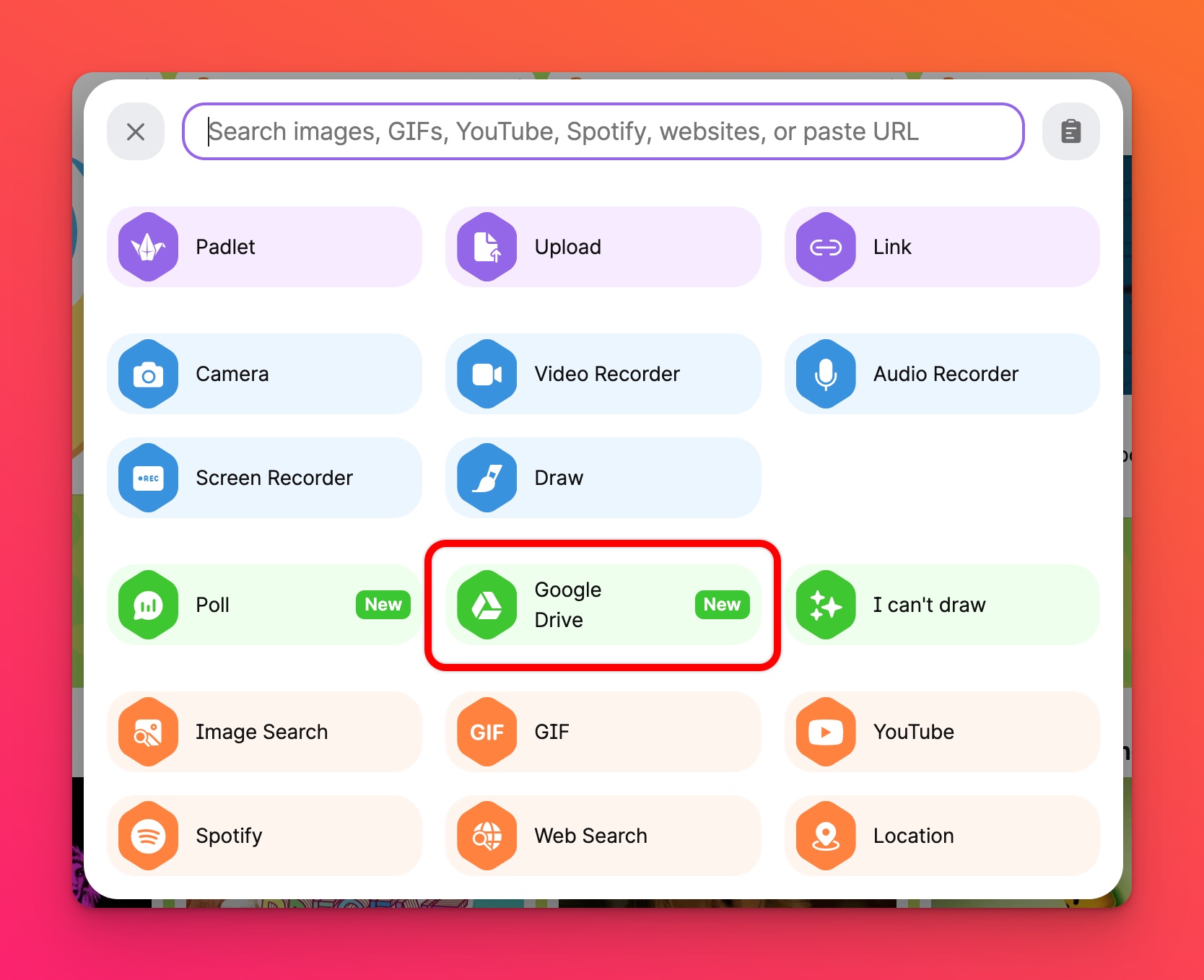Close the attachment picker with X

point(136,131)
